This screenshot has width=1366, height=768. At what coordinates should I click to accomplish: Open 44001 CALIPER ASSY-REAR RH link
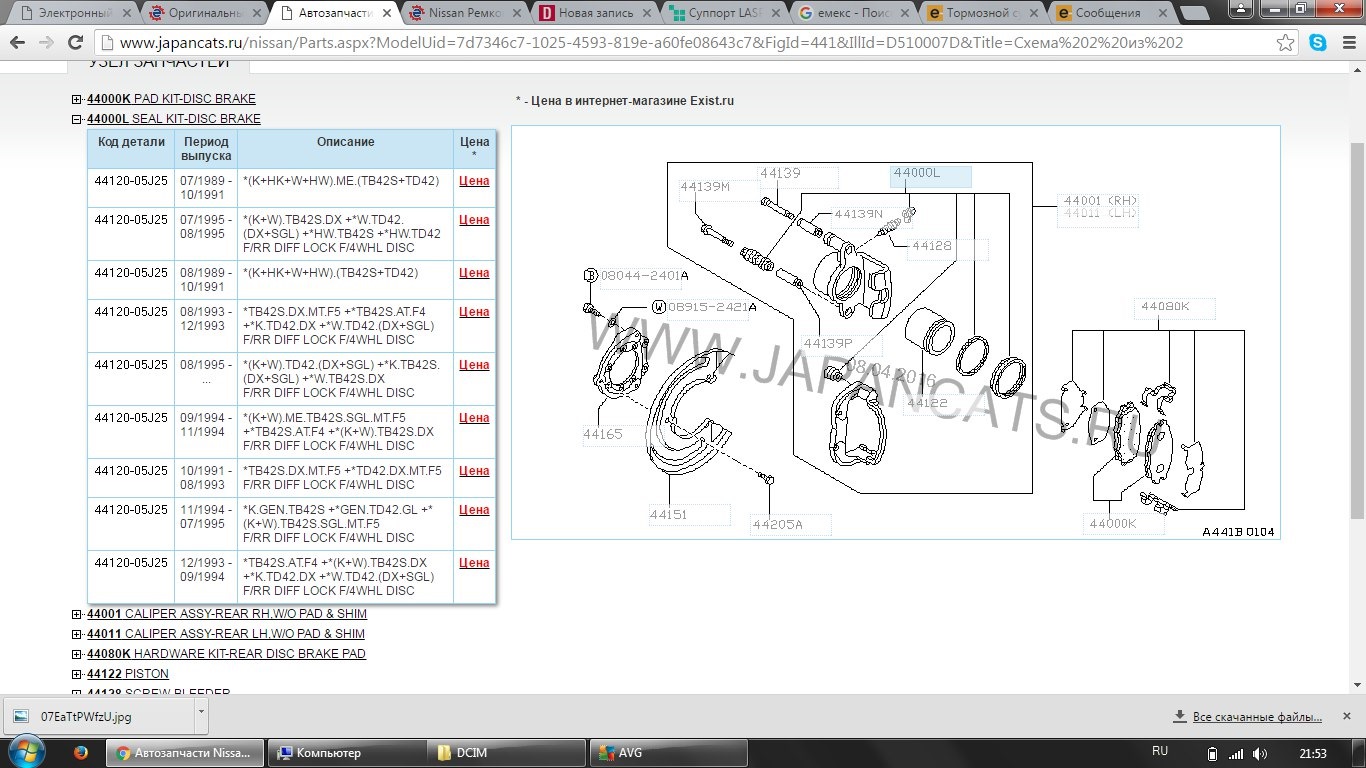pos(227,614)
